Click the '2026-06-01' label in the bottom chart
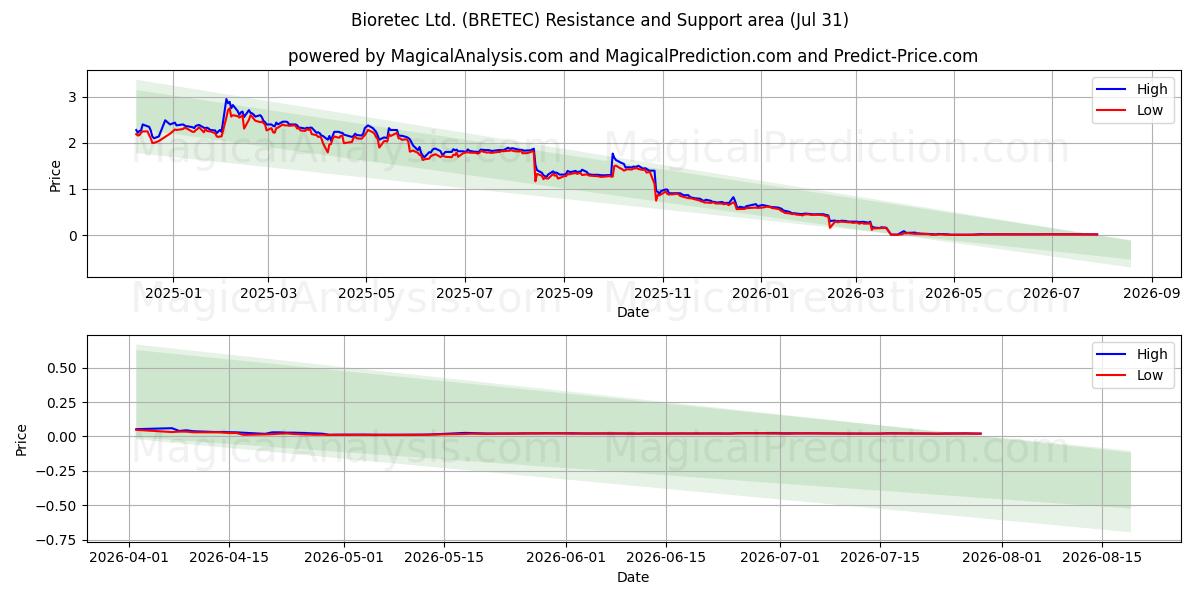The image size is (1200, 600). [x=566, y=559]
